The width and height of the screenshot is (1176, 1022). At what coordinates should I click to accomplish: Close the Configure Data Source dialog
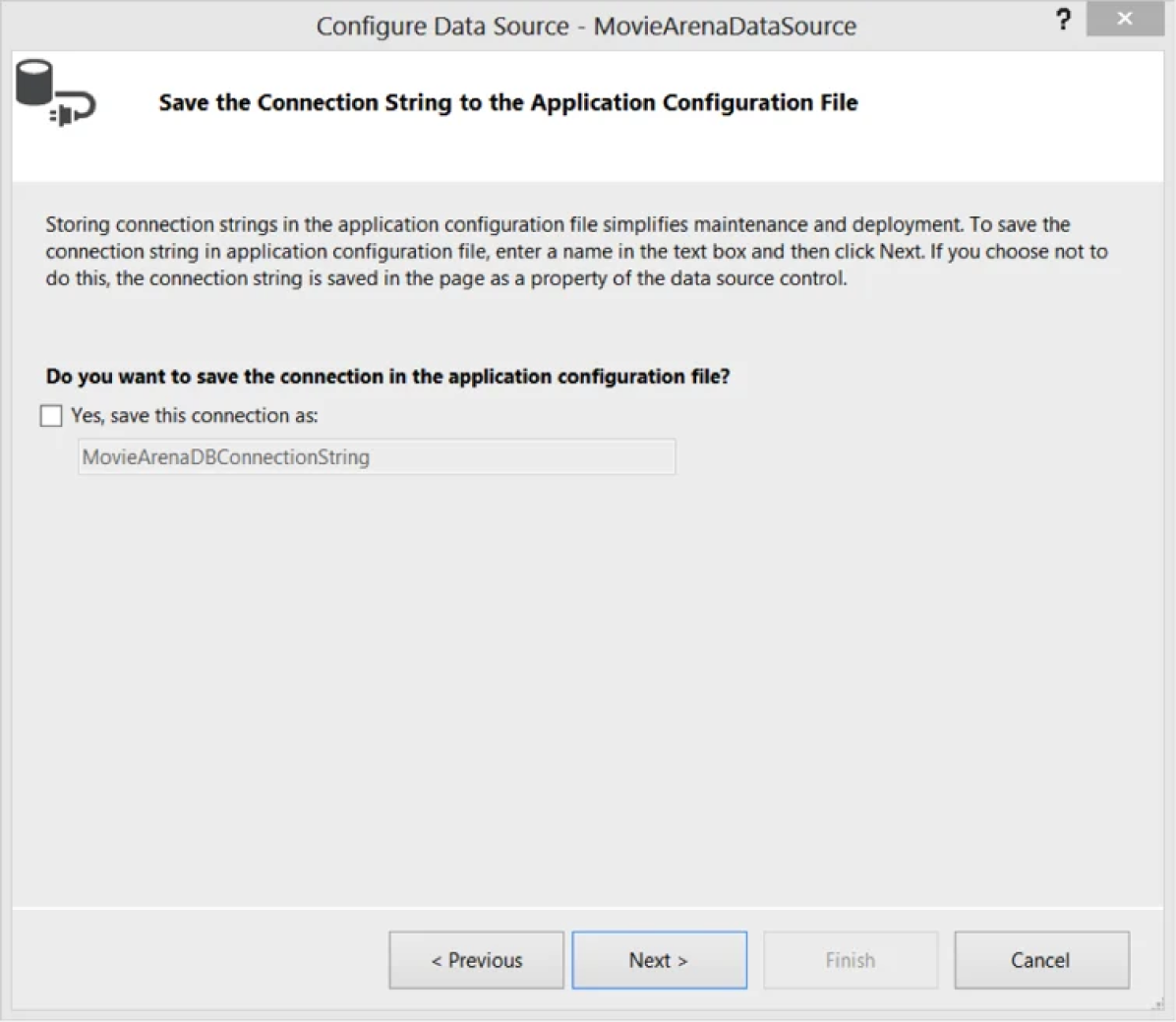(1124, 19)
